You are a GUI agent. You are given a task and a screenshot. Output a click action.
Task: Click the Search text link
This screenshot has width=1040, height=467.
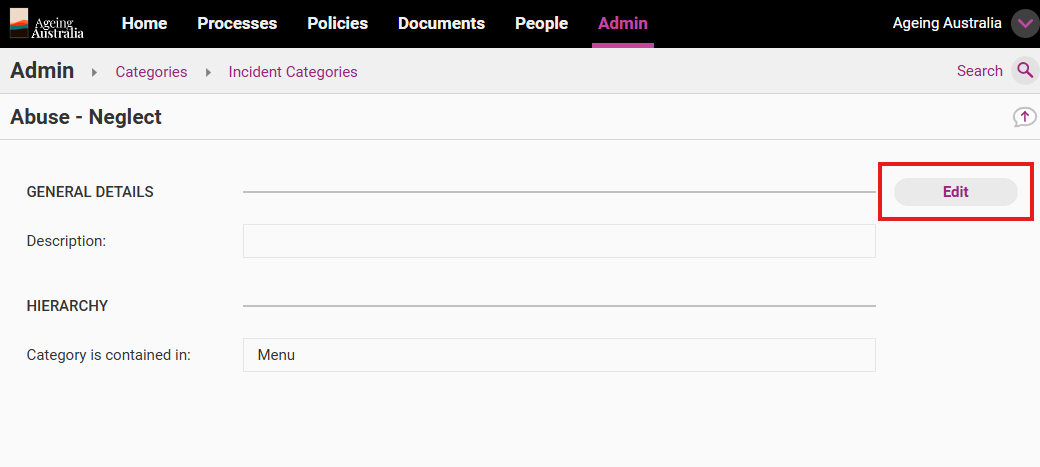[x=979, y=71]
